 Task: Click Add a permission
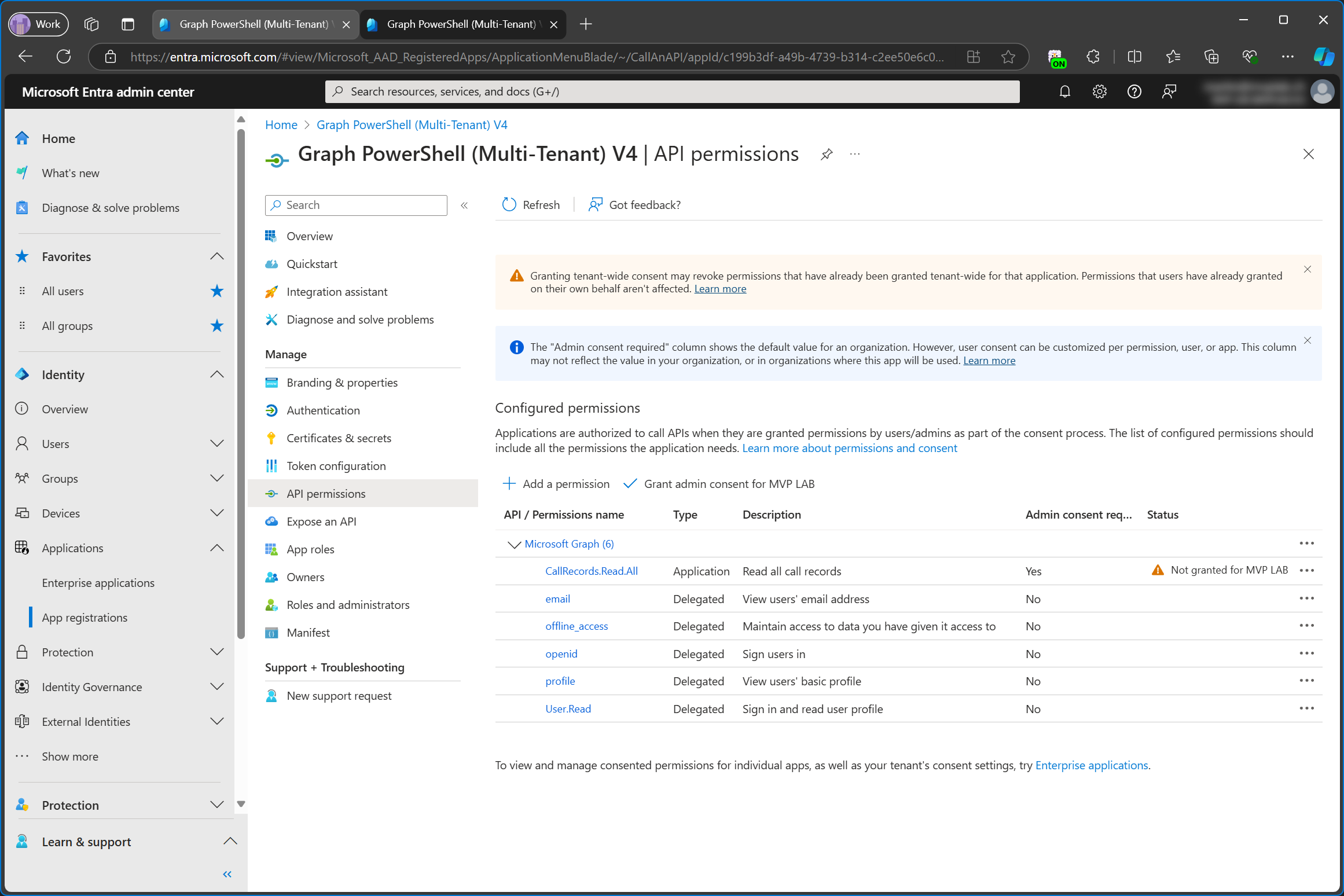tap(556, 484)
